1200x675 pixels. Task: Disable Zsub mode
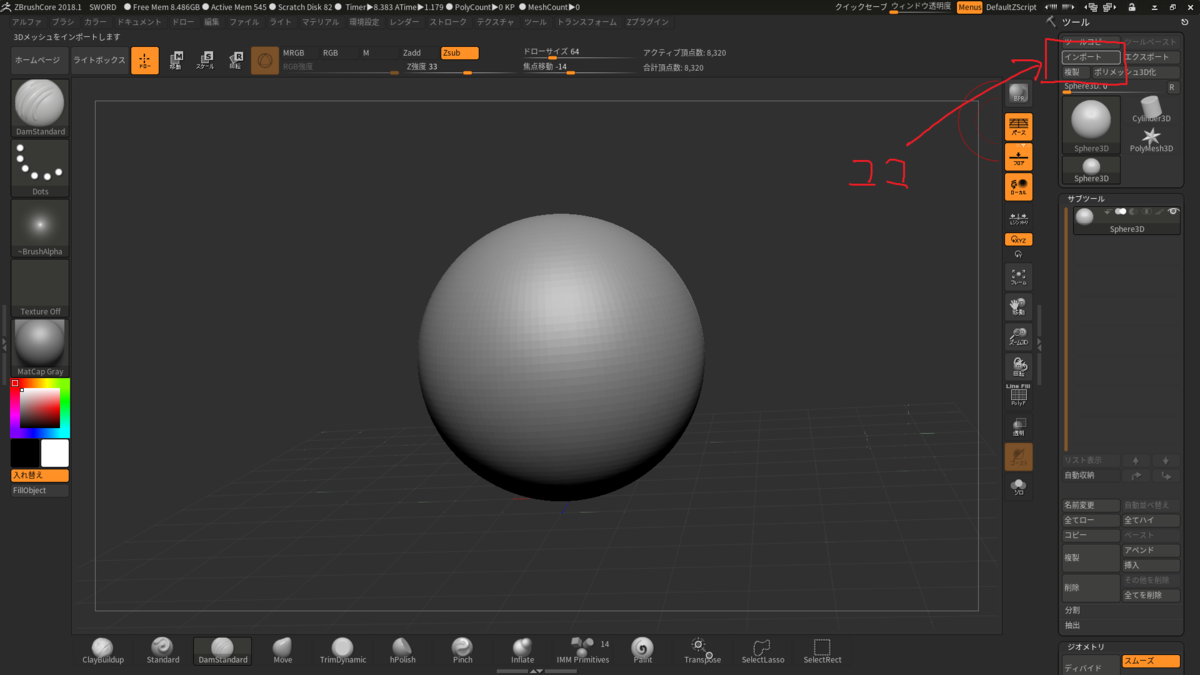click(459, 53)
